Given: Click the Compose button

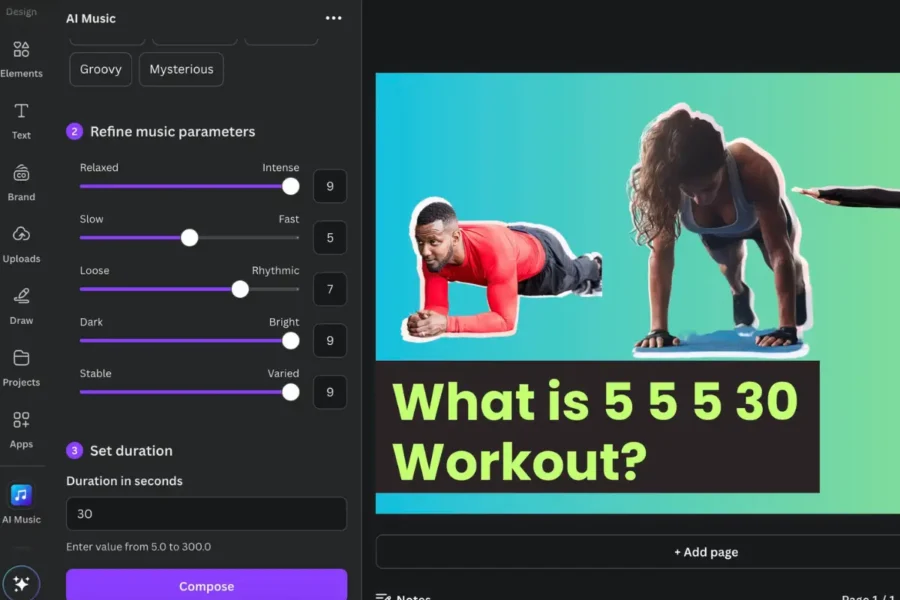Looking at the screenshot, I should (207, 585).
